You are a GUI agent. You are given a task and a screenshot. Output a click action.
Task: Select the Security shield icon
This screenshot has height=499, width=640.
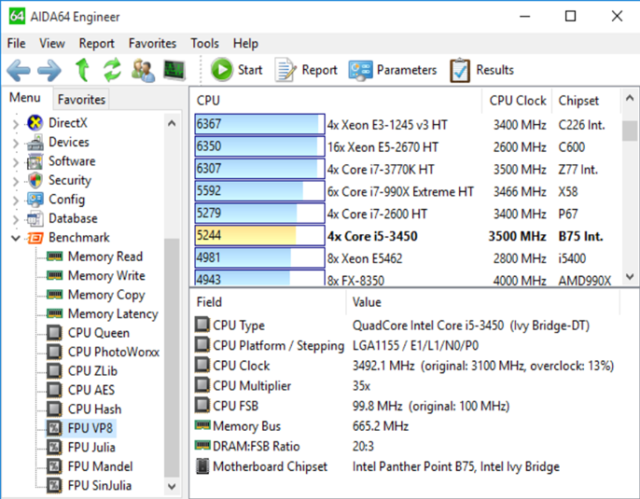tap(36, 180)
